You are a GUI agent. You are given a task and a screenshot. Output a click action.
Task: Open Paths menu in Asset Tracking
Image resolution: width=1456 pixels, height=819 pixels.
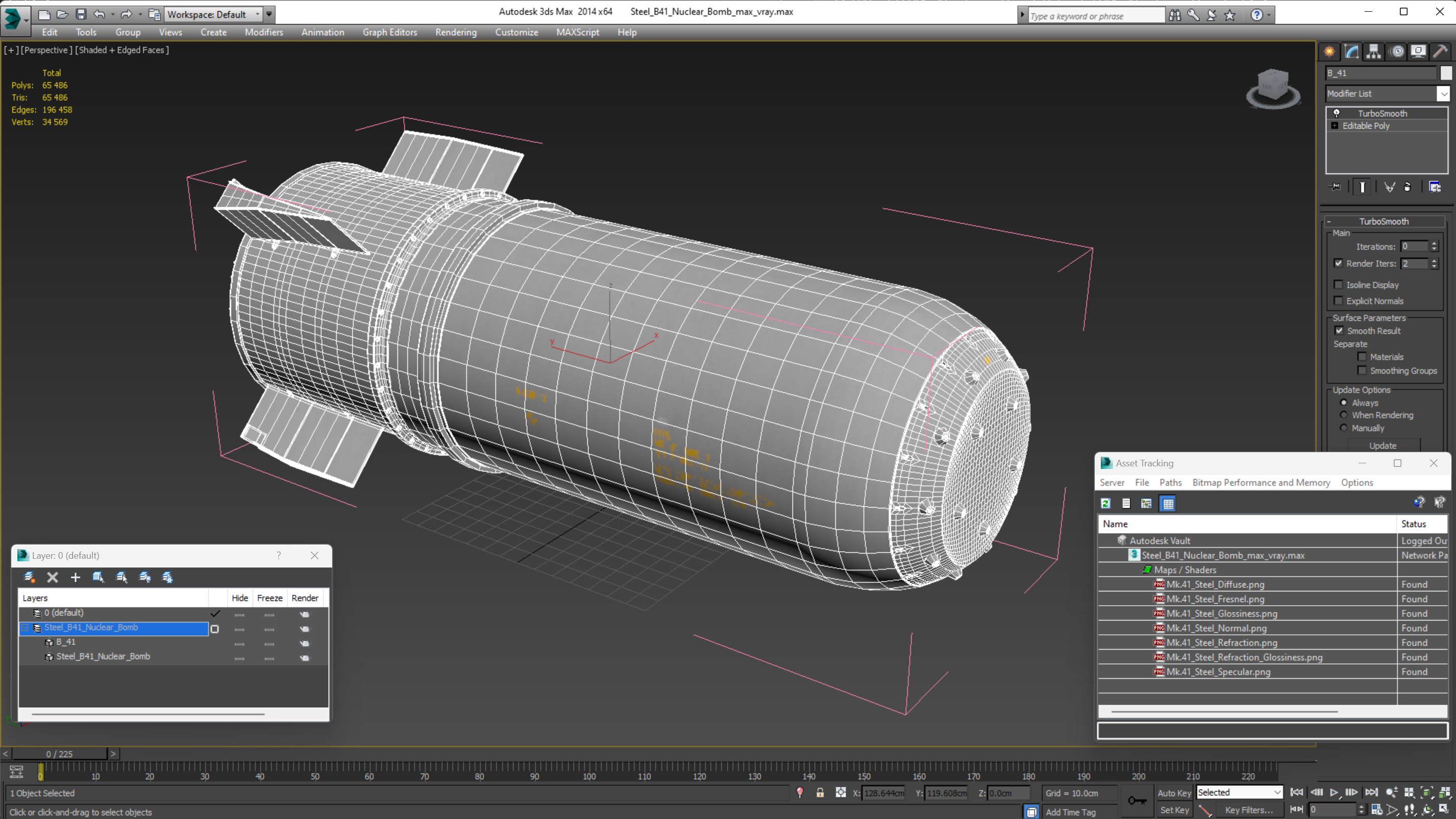pyautogui.click(x=1170, y=482)
